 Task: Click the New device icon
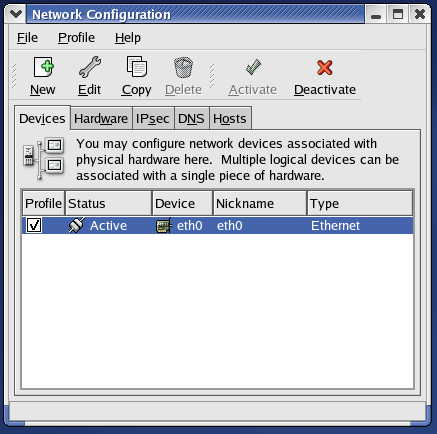coord(43,67)
